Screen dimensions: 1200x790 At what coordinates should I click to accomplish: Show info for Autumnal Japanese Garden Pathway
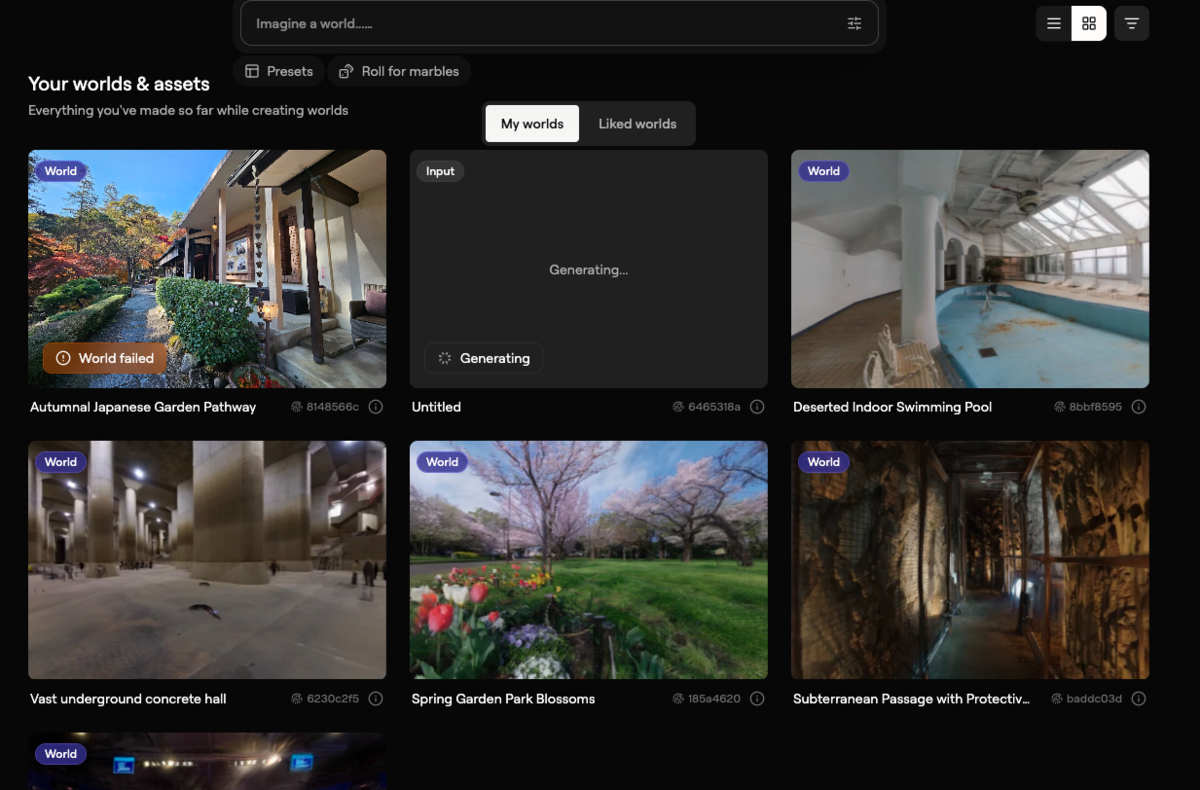pyautogui.click(x=376, y=407)
